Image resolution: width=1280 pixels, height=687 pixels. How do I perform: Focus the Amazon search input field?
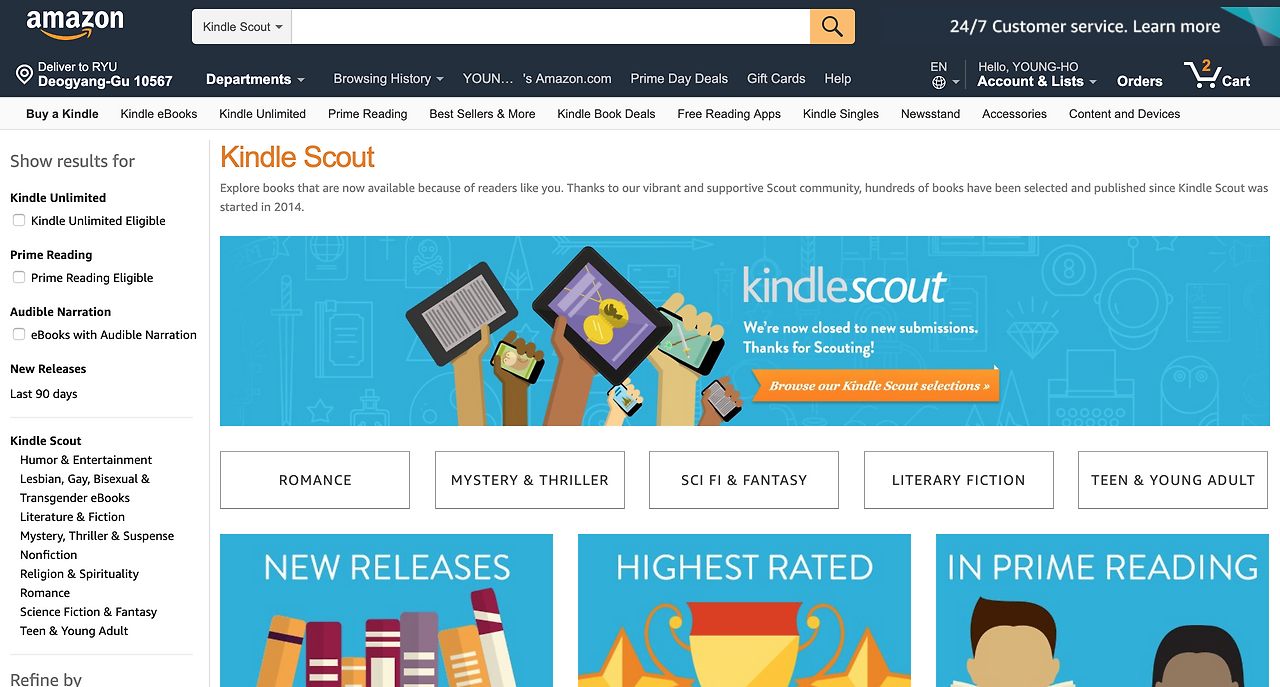pos(551,27)
